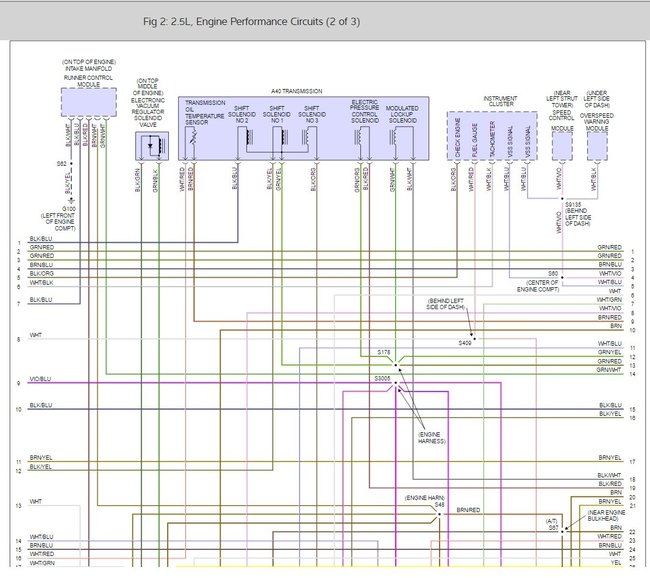Click the BLK/GRN wire label under vacuum regulator
The height and width of the screenshot is (578, 650).
pyautogui.click(x=138, y=180)
